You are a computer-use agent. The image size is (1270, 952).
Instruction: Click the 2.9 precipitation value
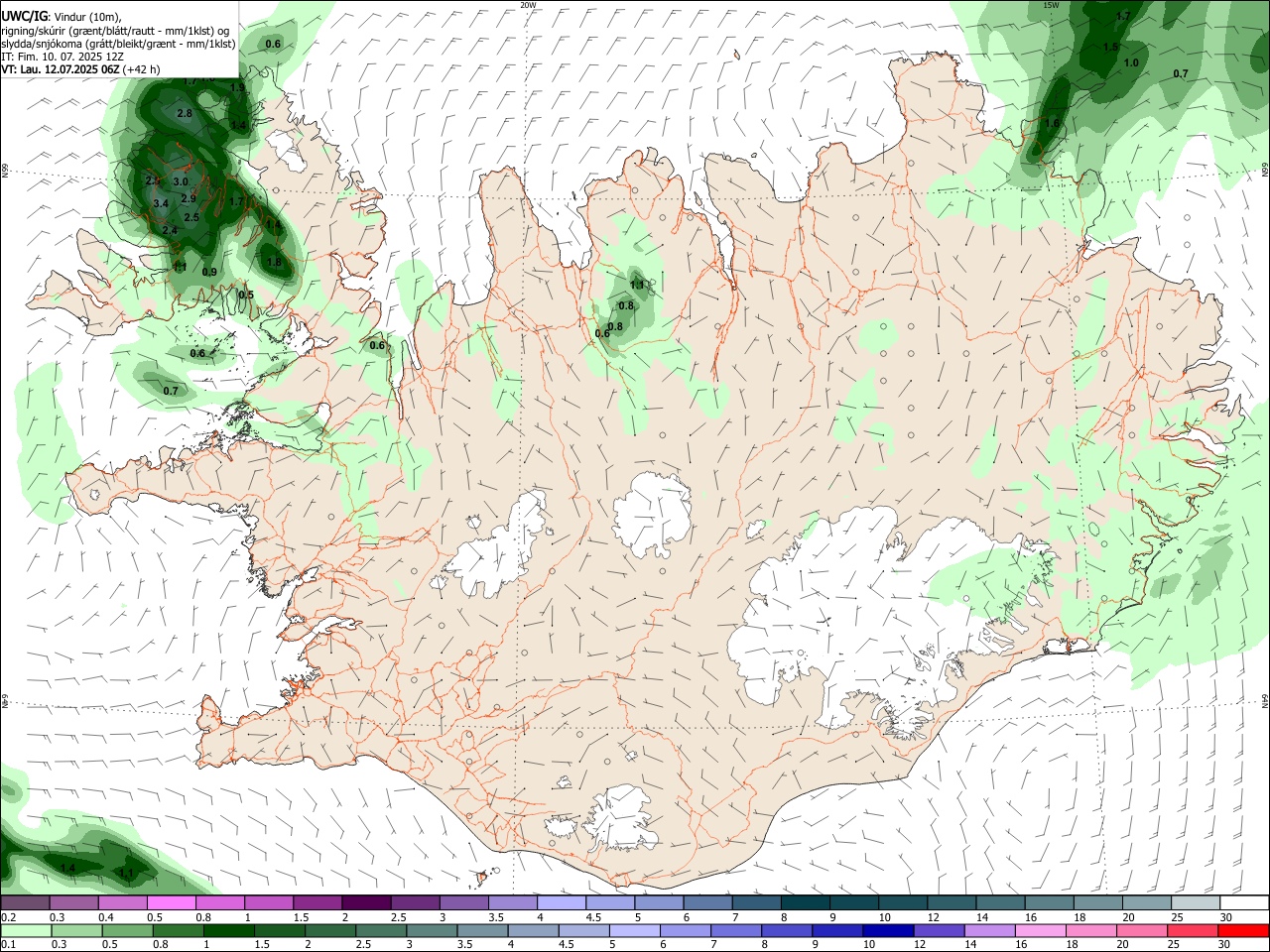click(x=189, y=199)
